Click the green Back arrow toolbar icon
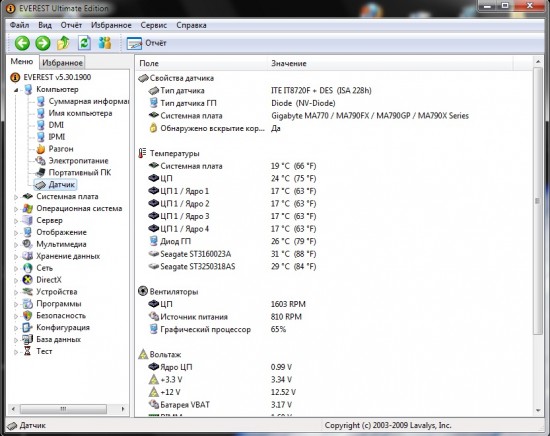Image resolution: width=550 pixels, height=436 pixels. (x=22, y=43)
